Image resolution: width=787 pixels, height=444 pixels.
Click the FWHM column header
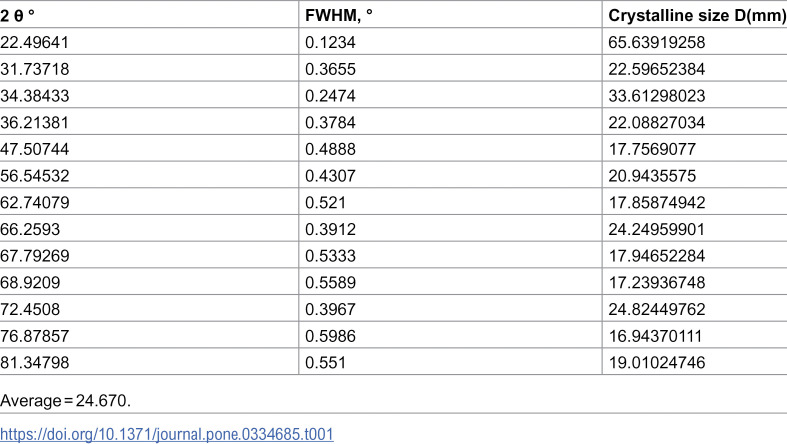[x=339, y=16]
